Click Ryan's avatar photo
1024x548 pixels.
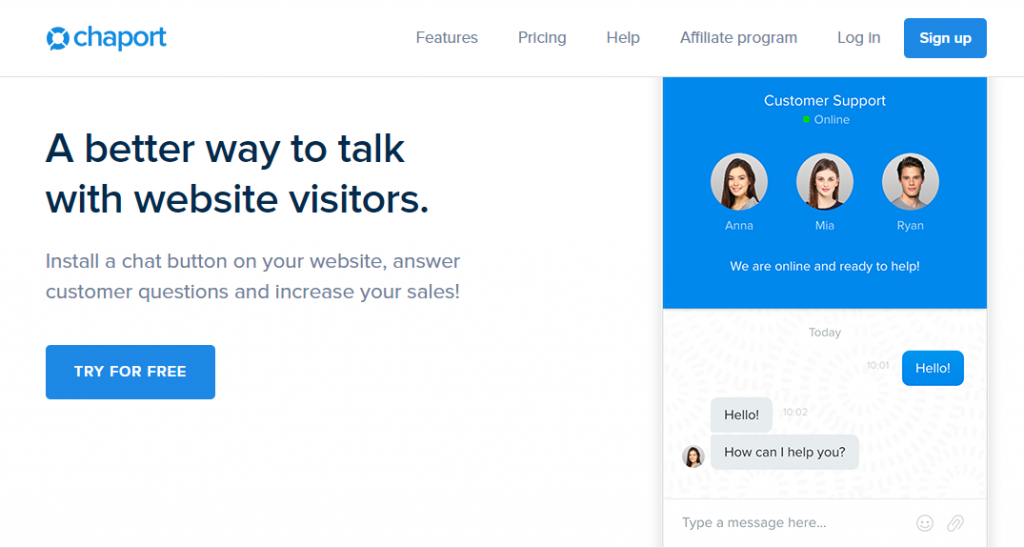[x=910, y=182]
